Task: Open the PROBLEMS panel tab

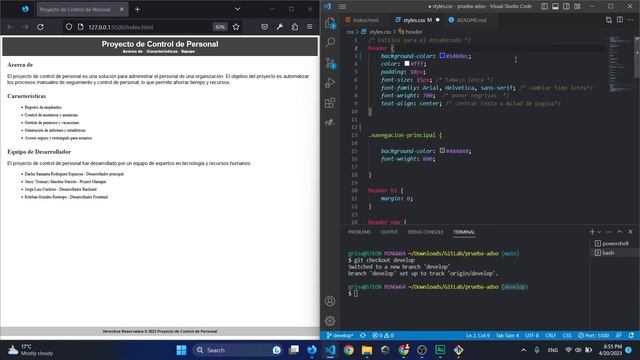Action: click(359, 232)
